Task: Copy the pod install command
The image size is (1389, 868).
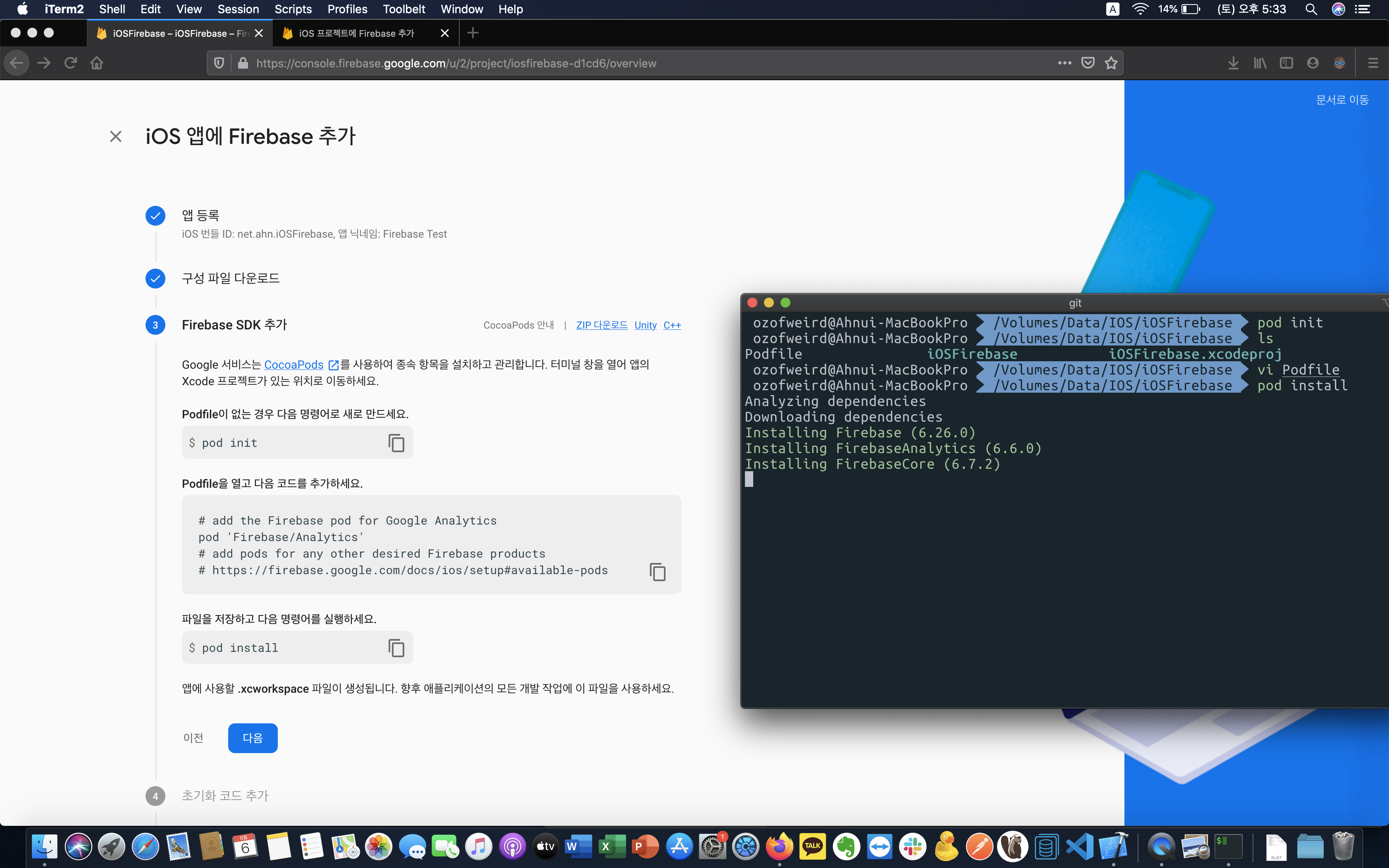Action: (x=396, y=648)
